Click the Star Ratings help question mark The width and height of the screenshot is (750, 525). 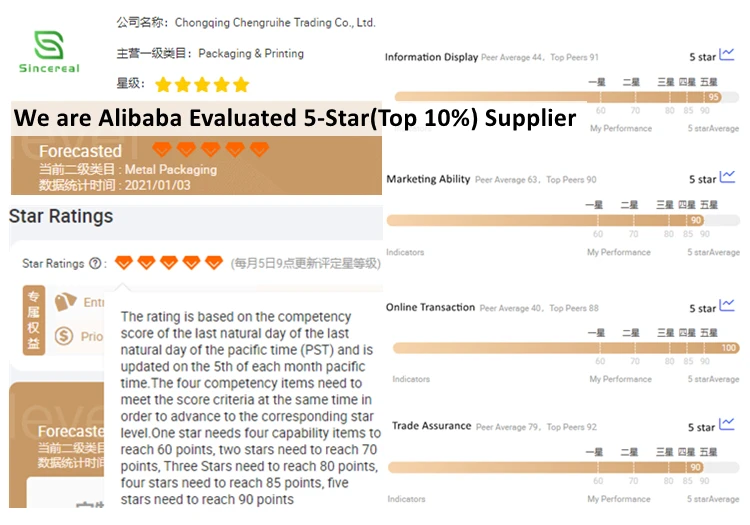96,264
